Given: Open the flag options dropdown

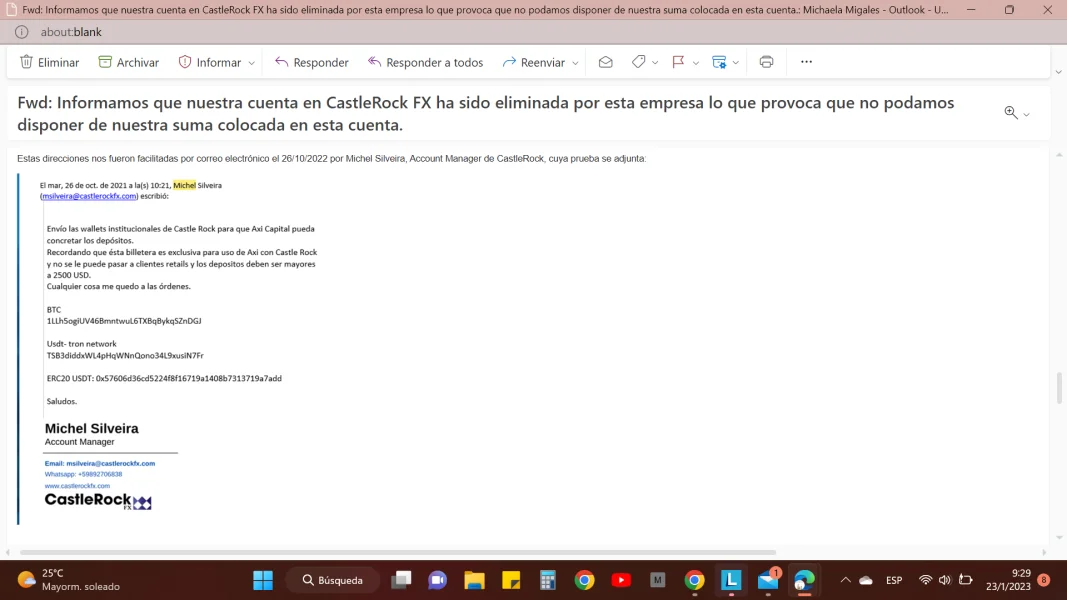Looking at the screenshot, I should pyautogui.click(x=695, y=63).
